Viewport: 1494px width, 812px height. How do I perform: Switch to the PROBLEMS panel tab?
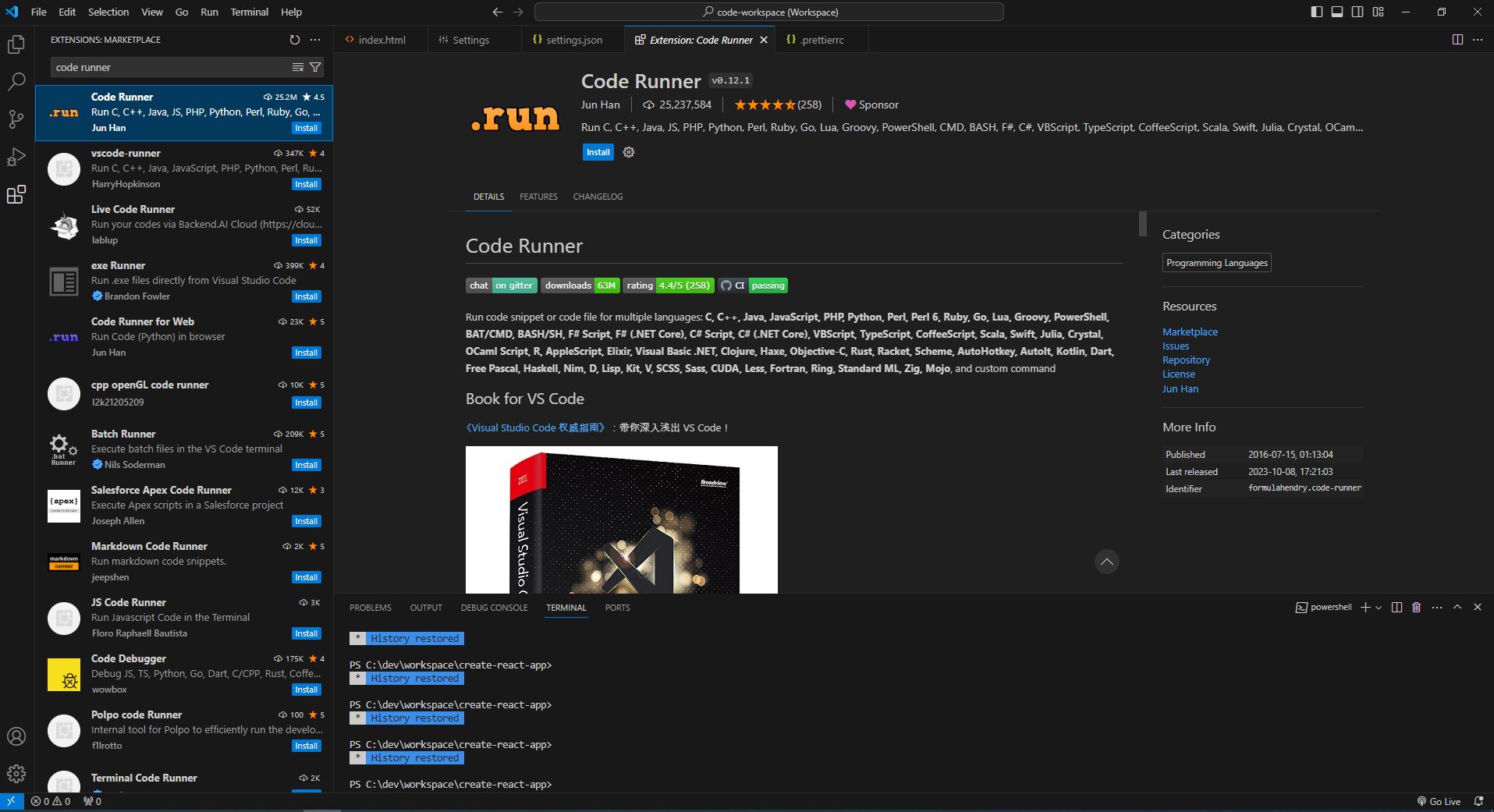pyautogui.click(x=371, y=608)
